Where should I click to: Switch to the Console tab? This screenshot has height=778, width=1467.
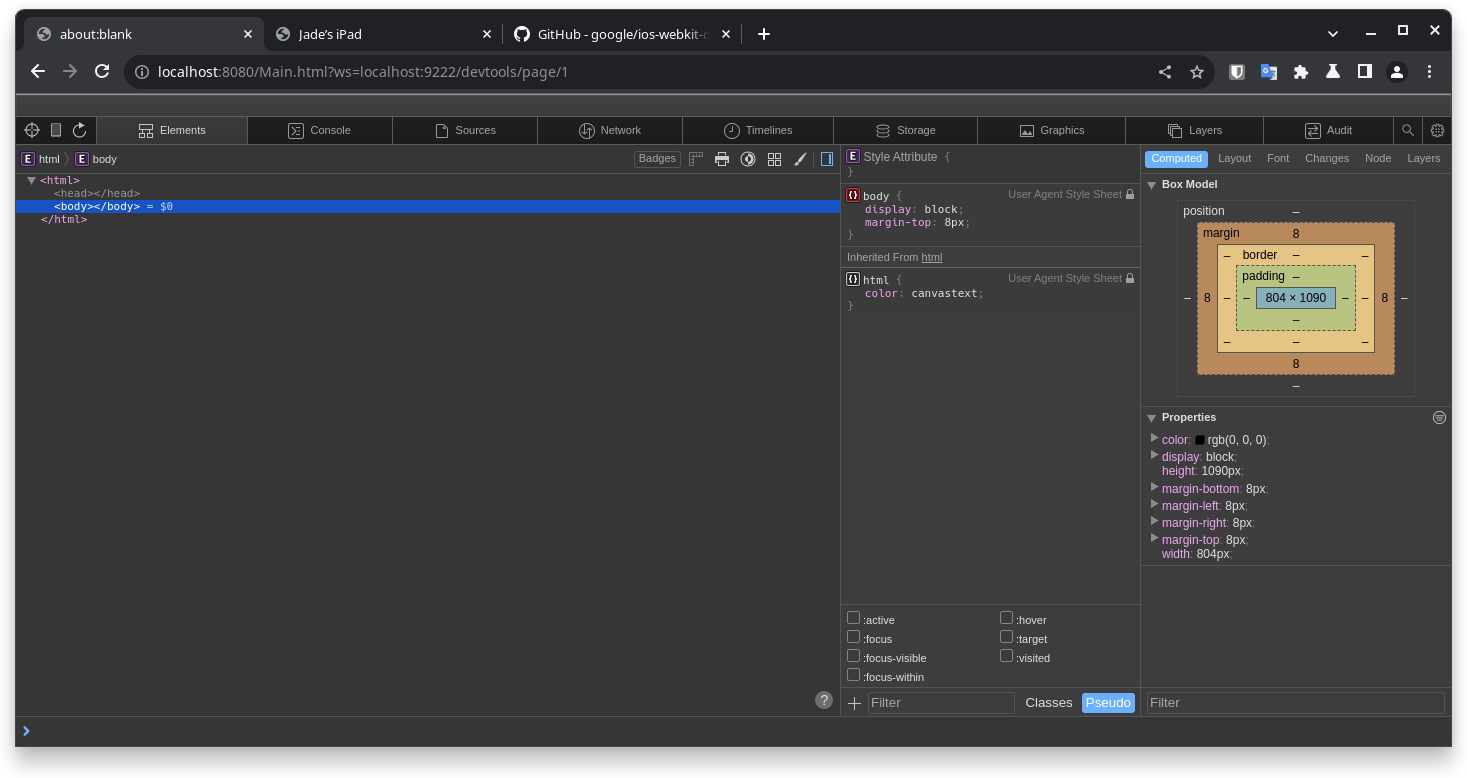click(x=320, y=130)
